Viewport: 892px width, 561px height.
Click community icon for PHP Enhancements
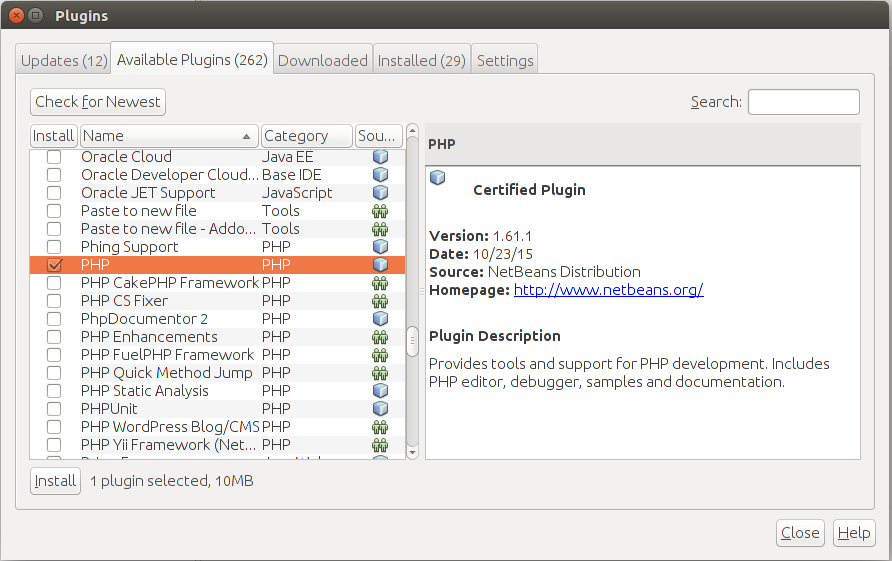coord(380,337)
